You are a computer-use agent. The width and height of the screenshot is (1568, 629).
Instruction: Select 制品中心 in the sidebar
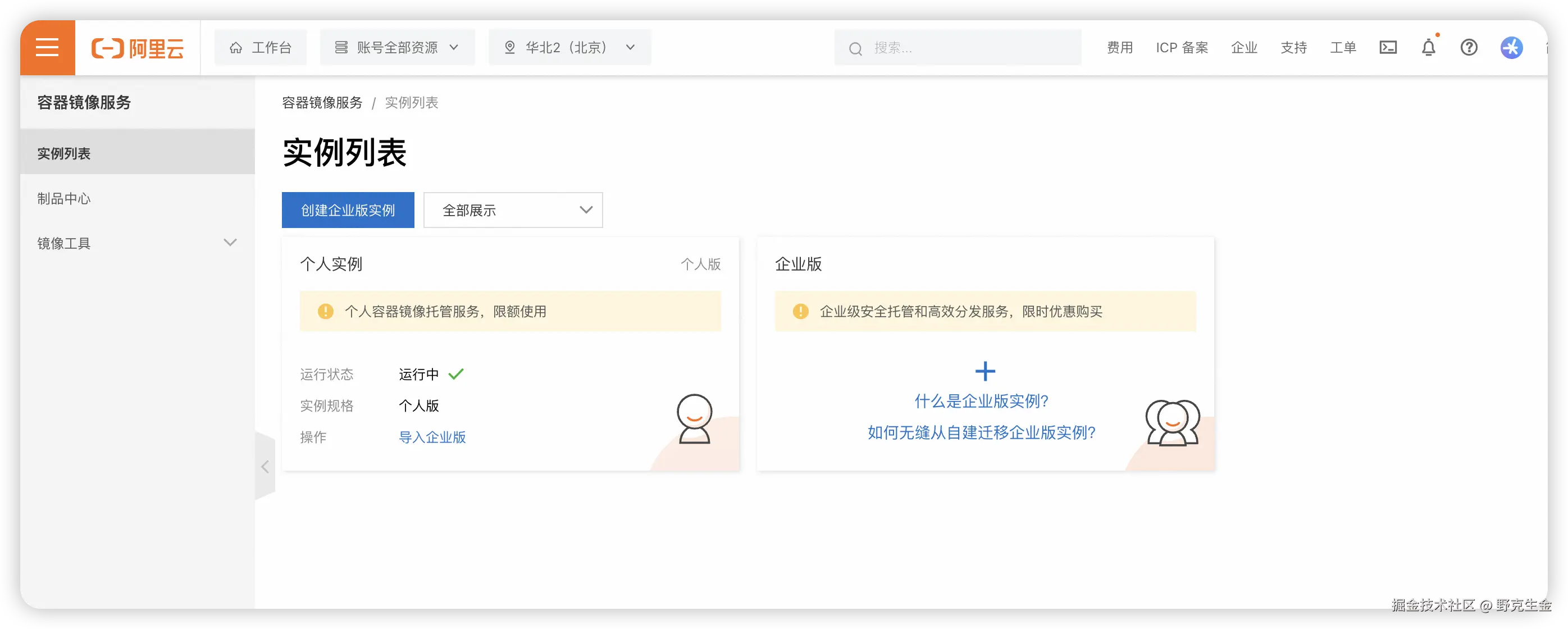tap(64, 198)
